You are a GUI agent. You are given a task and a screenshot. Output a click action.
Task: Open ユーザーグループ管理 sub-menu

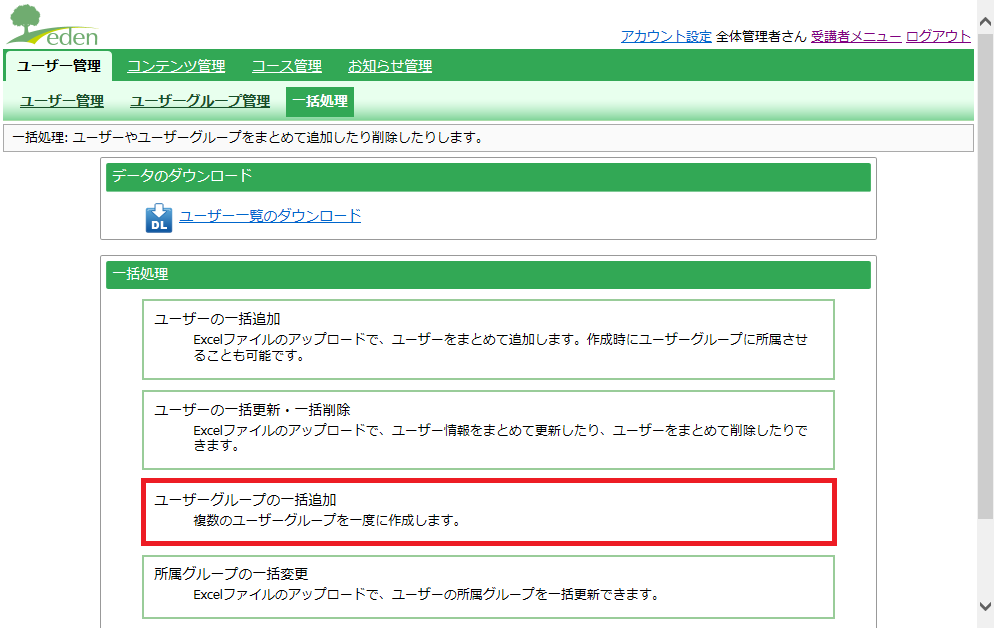tap(200, 101)
